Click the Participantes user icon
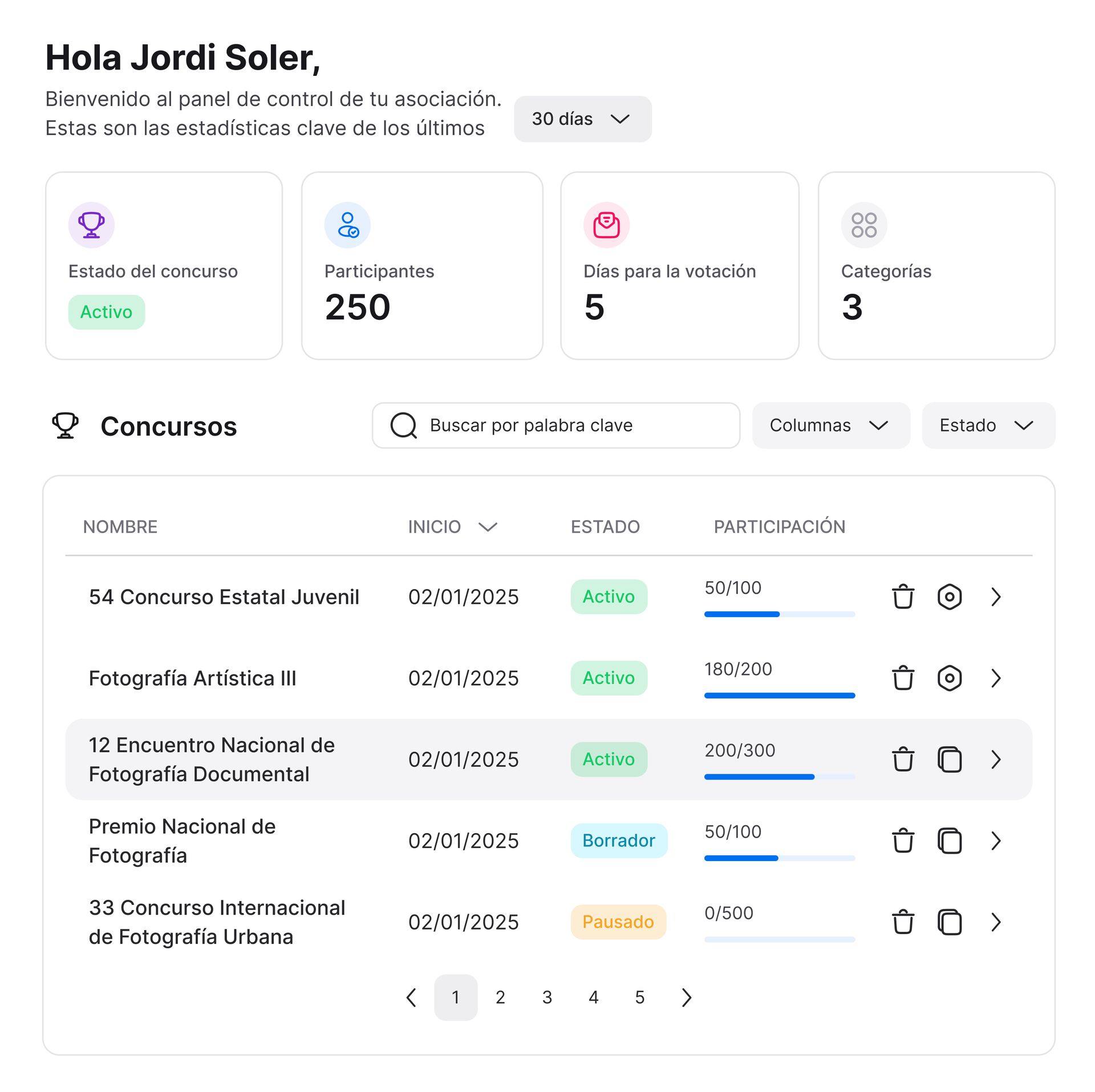Viewport: 1095px width, 1092px height. click(x=347, y=225)
